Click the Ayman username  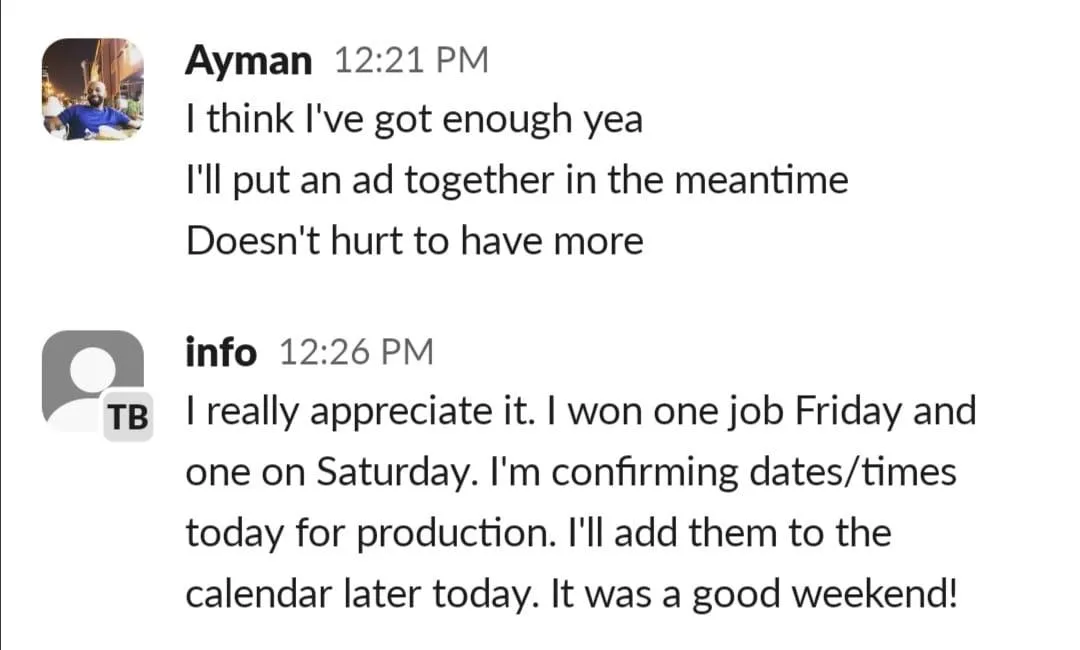point(248,61)
